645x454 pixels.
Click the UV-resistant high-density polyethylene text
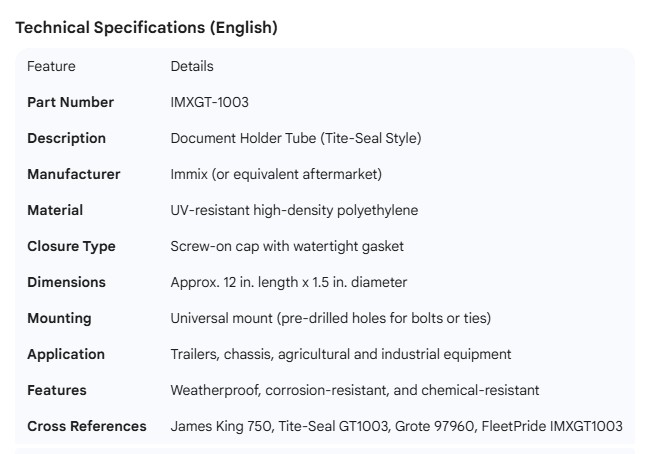[x=294, y=210]
